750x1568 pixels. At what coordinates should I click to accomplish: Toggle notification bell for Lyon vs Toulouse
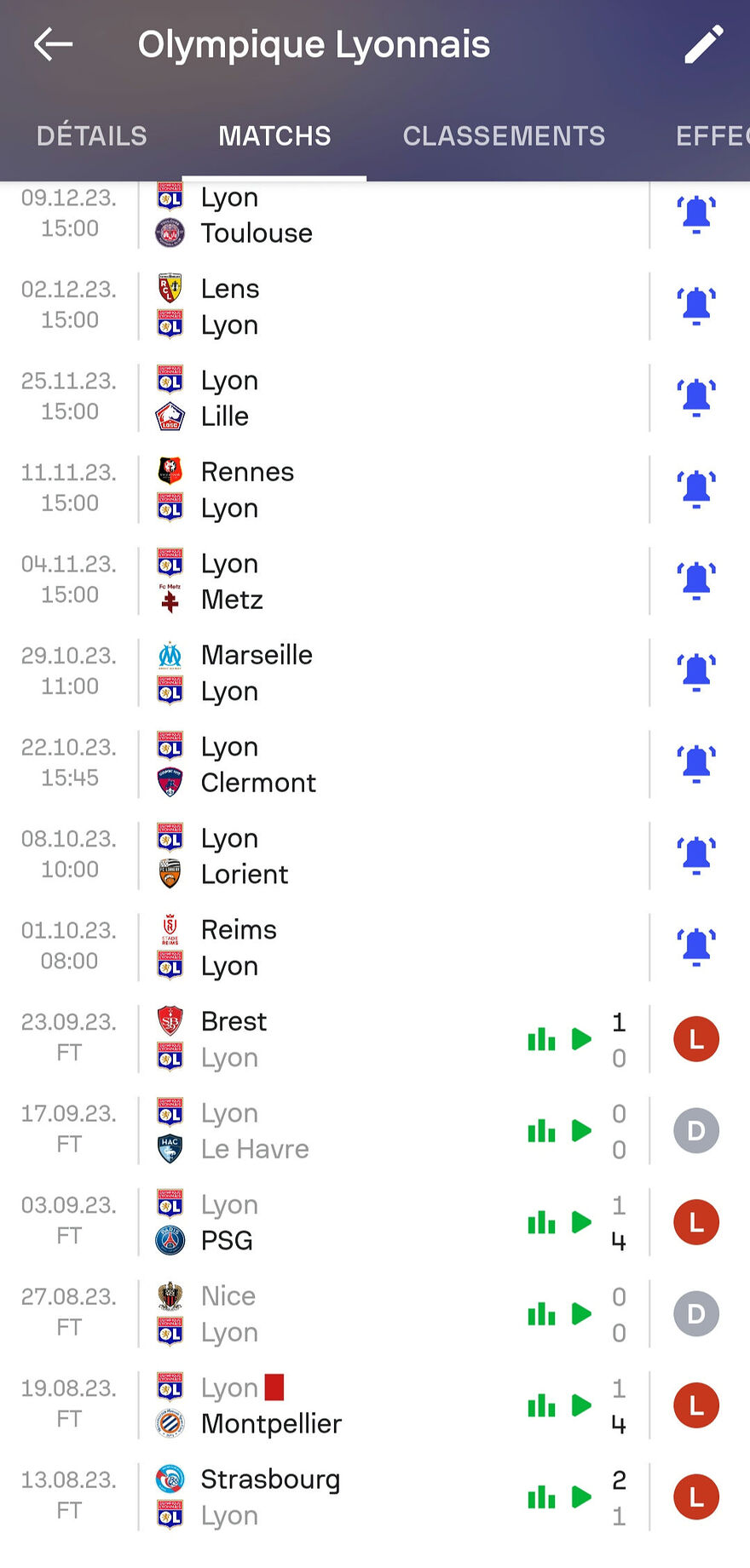pyautogui.click(x=696, y=215)
